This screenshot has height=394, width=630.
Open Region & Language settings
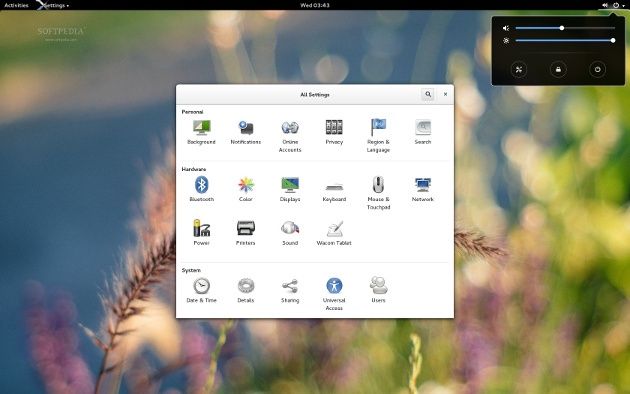pos(378,136)
